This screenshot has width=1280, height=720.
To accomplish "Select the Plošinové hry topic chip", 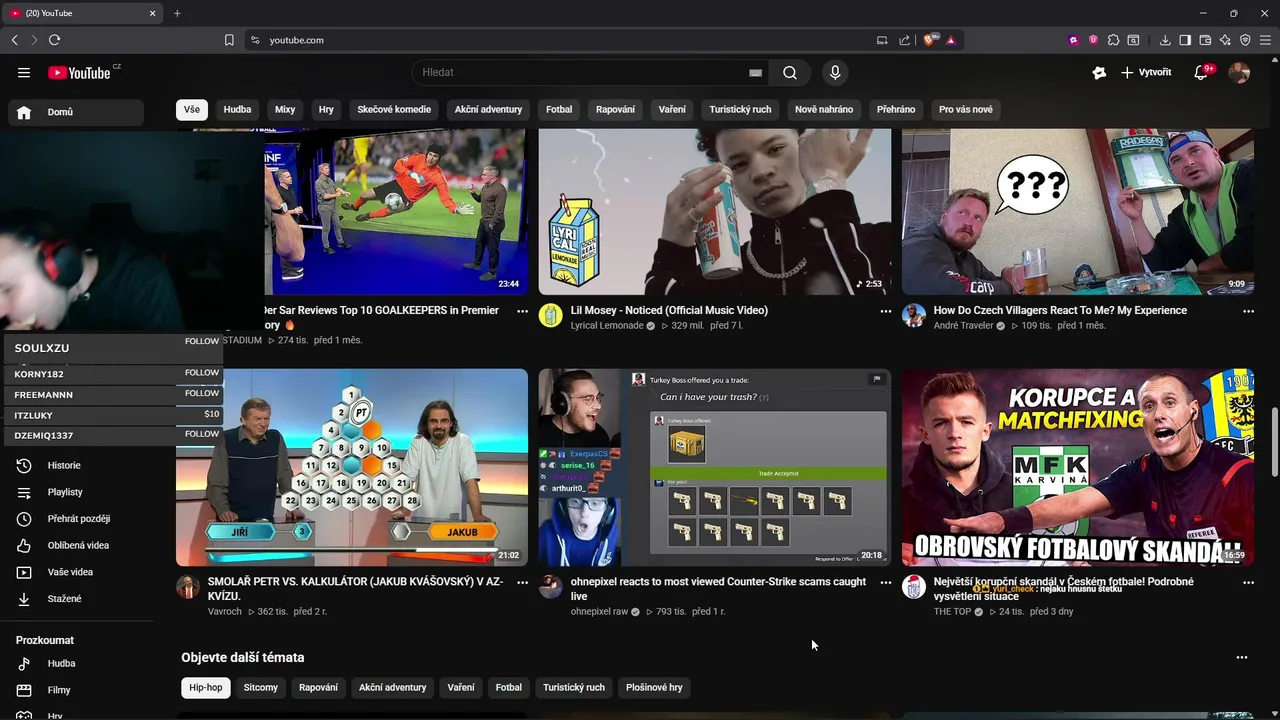I will [654, 687].
